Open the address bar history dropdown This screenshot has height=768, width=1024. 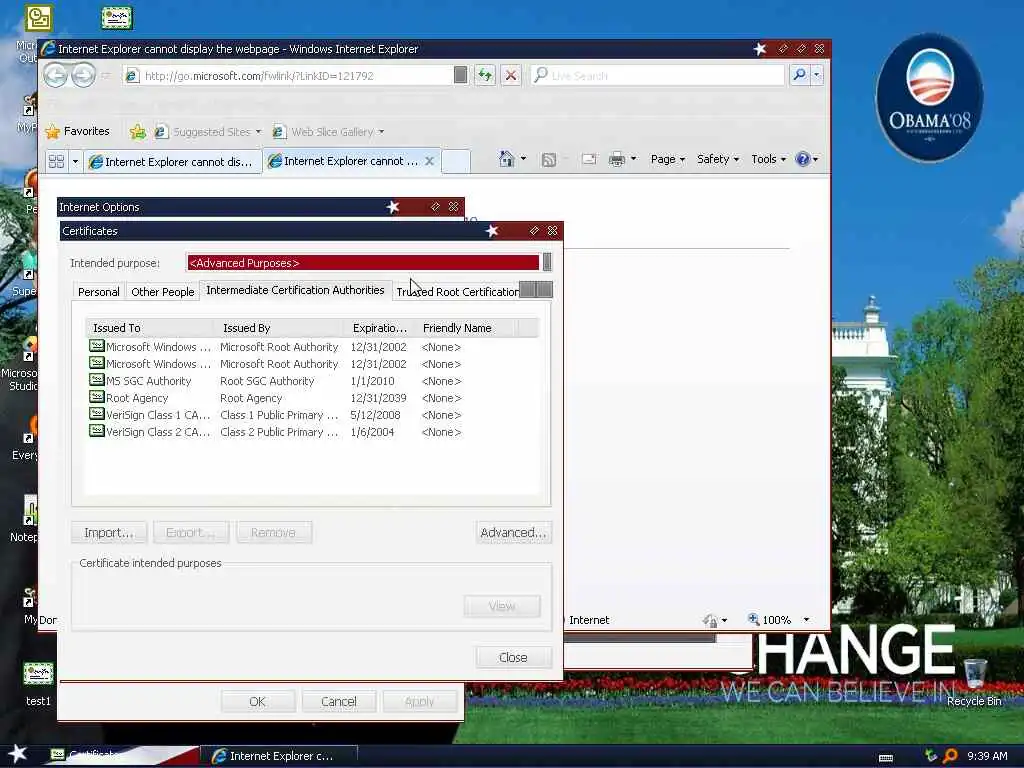[460, 75]
